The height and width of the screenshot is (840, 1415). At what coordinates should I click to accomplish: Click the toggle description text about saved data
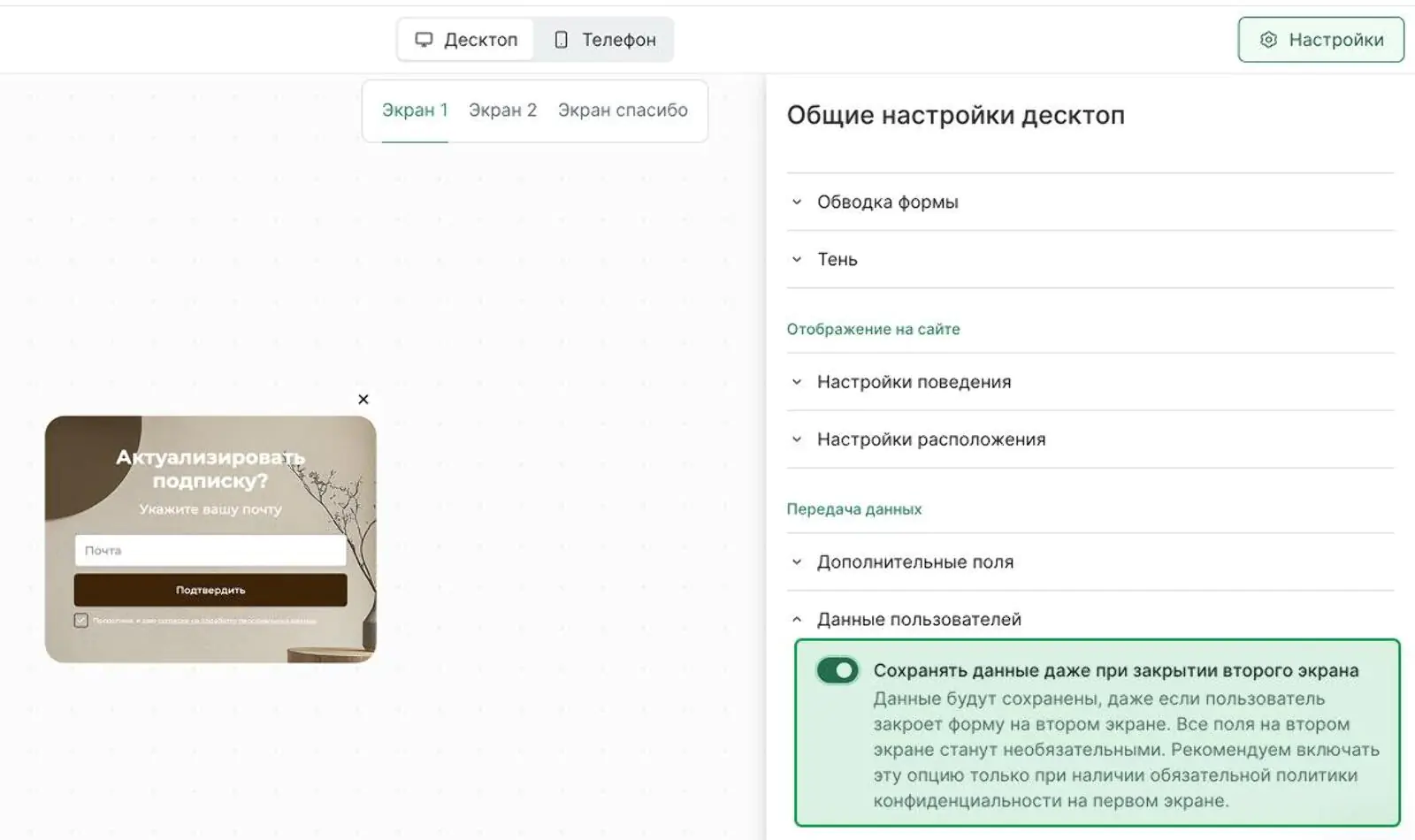tap(1126, 750)
